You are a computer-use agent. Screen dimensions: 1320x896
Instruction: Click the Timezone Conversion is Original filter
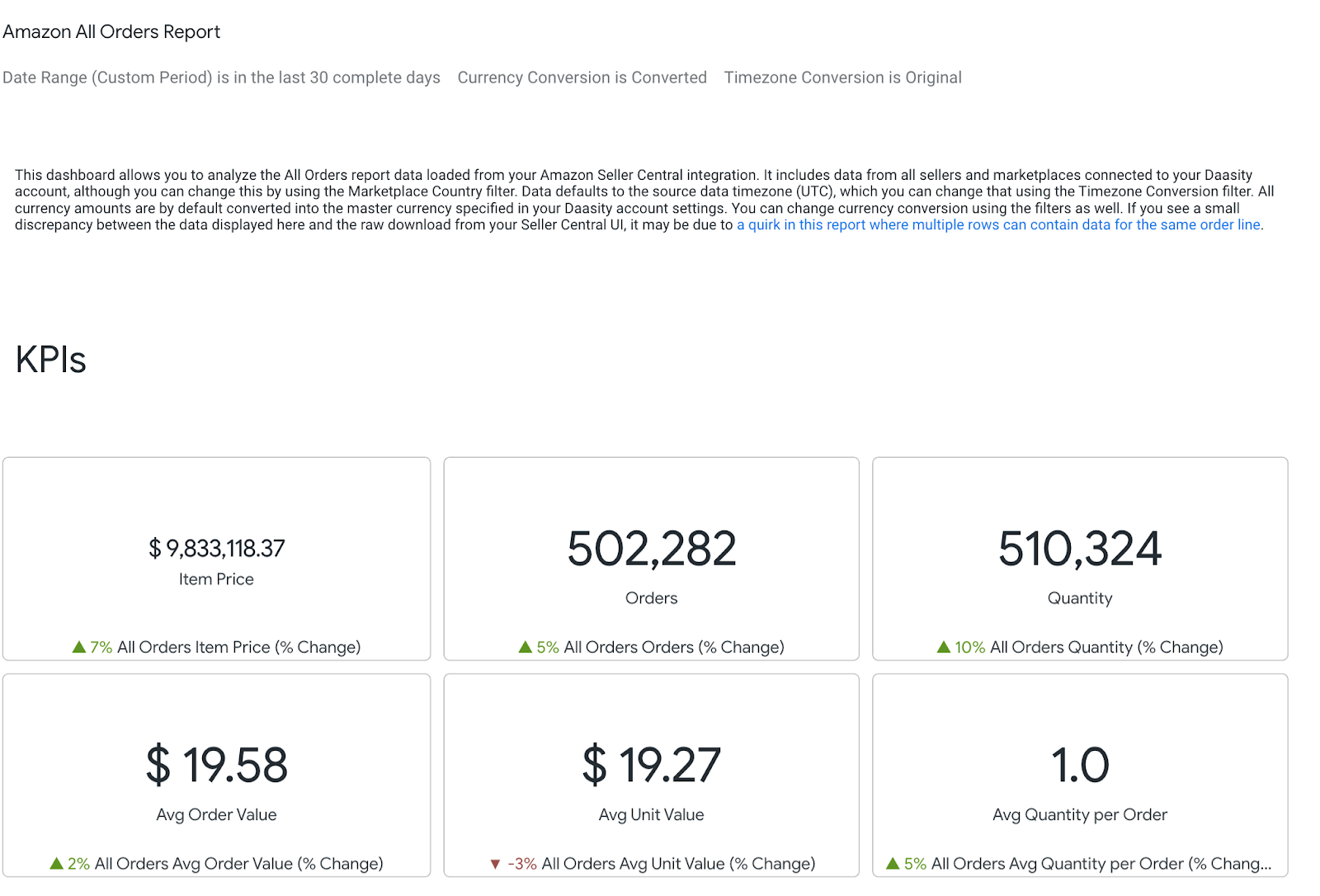[x=842, y=78]
